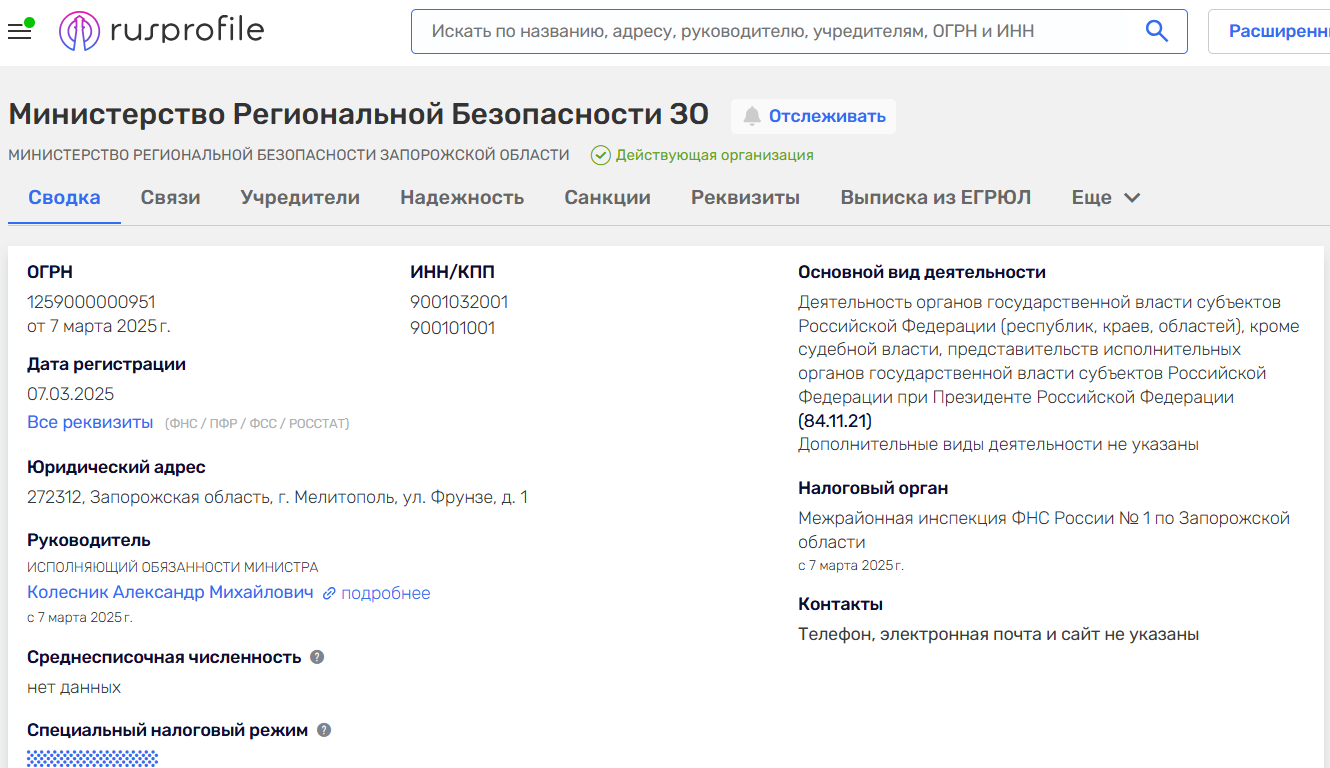
Task: Open the hamburger menu icon
Action: (18, 33)
